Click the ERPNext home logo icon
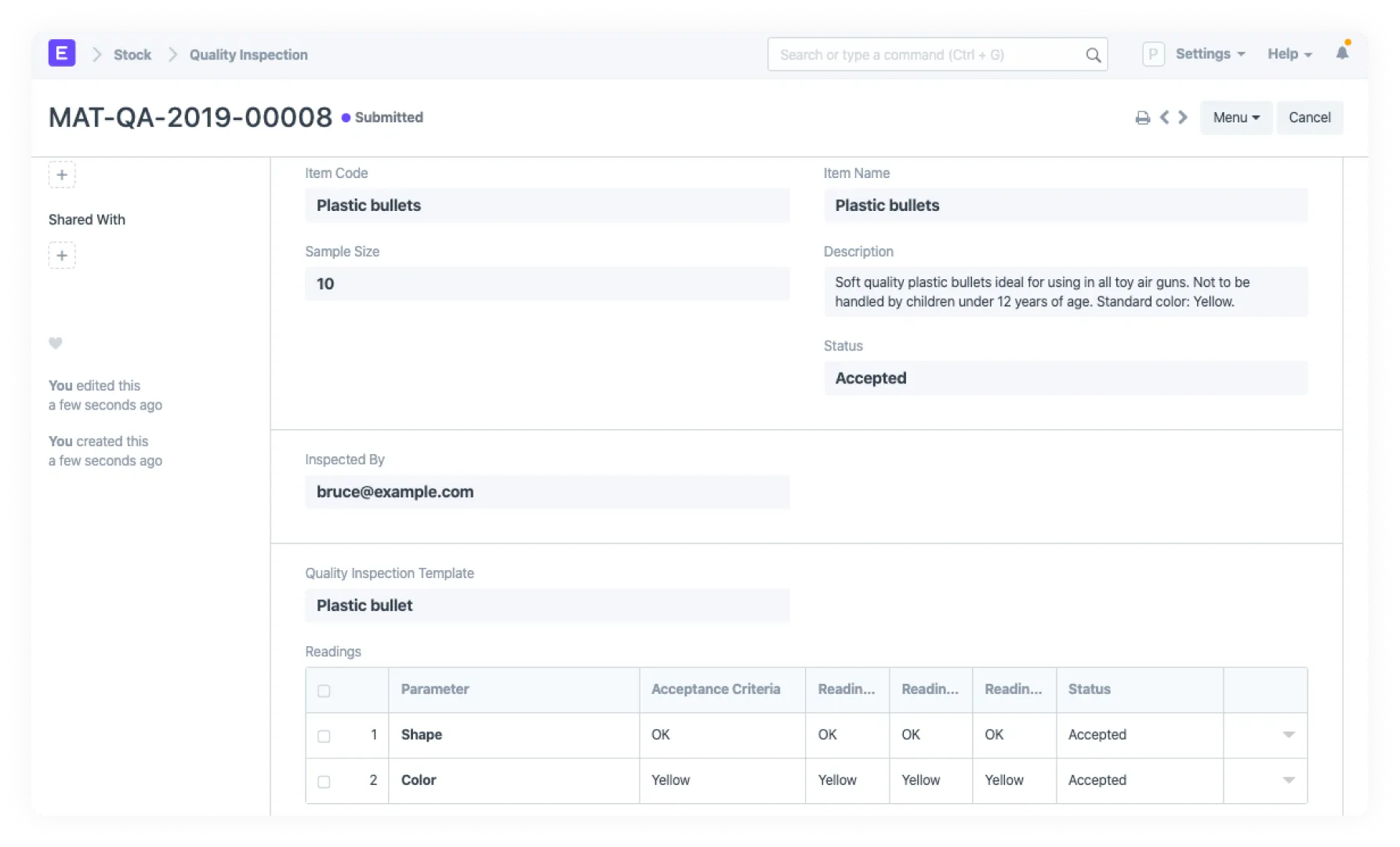The image size is (1400, 847). [x=62, y=54]
